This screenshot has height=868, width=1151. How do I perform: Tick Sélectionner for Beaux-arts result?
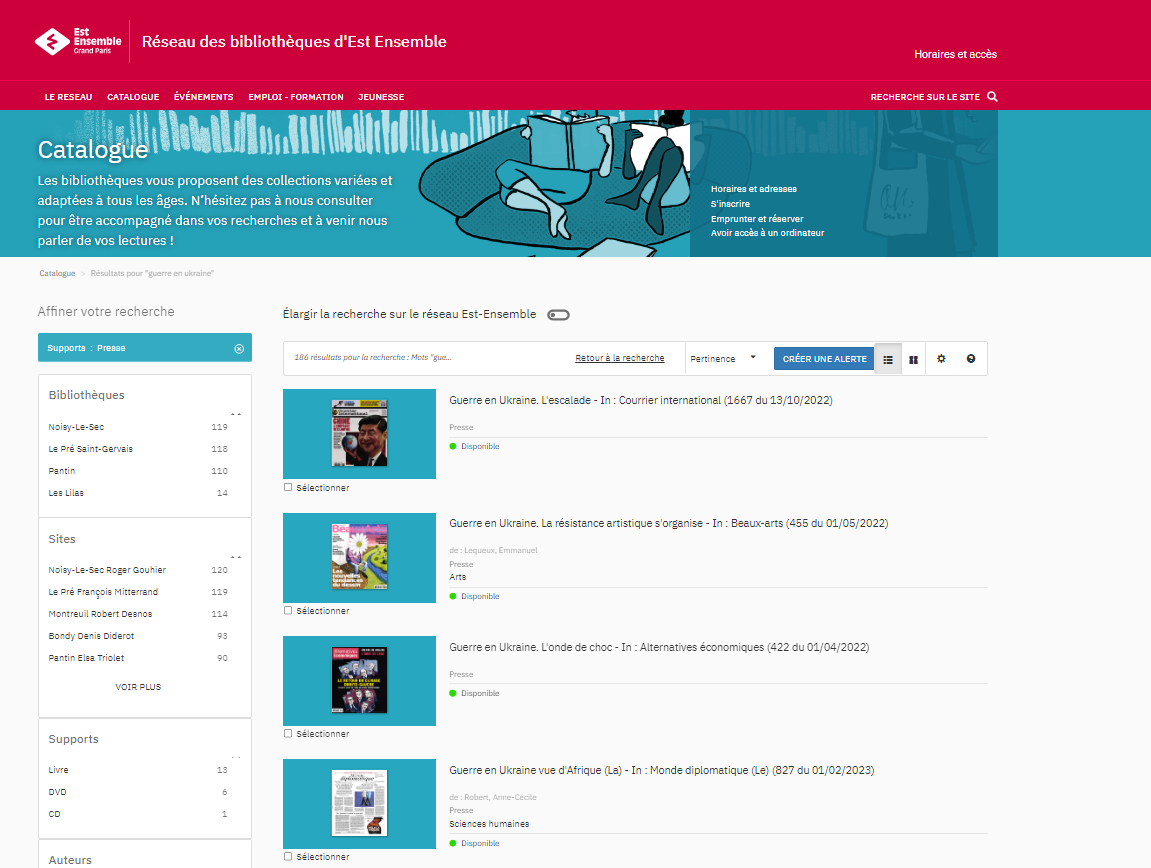point(288,610)
